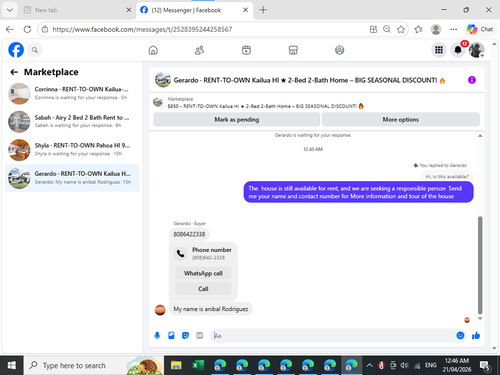Open the Marketplace storefront icon
500x375 pixels.
tap(293, 50)
